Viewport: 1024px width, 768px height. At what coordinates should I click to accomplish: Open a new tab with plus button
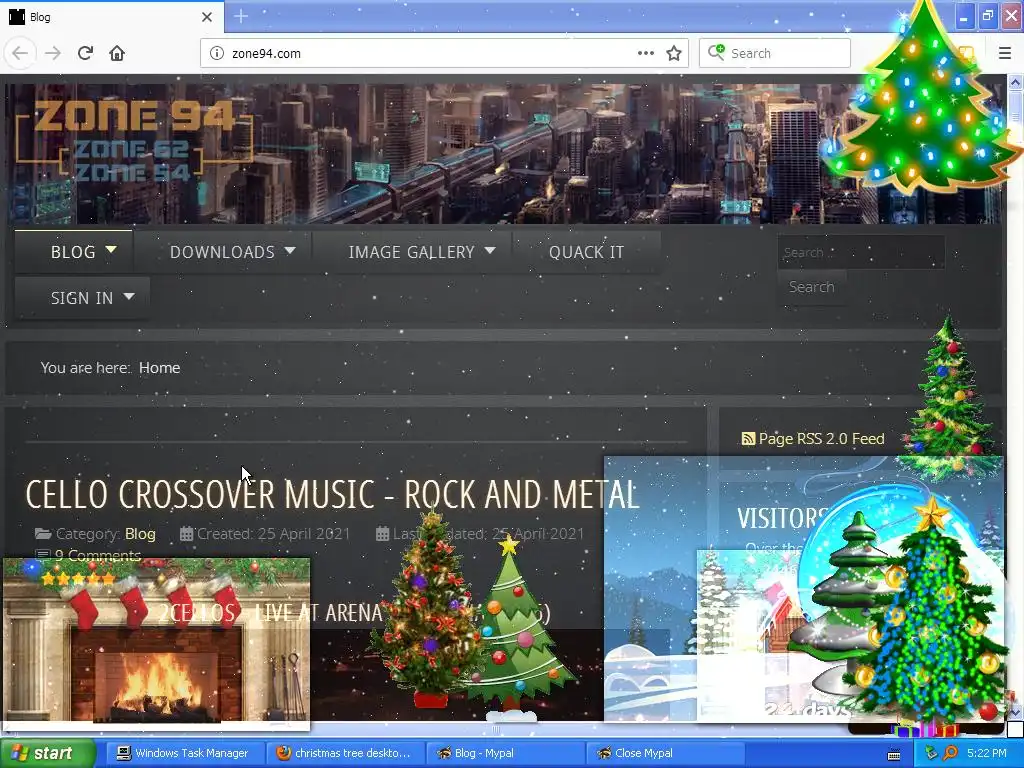[240, 16]
